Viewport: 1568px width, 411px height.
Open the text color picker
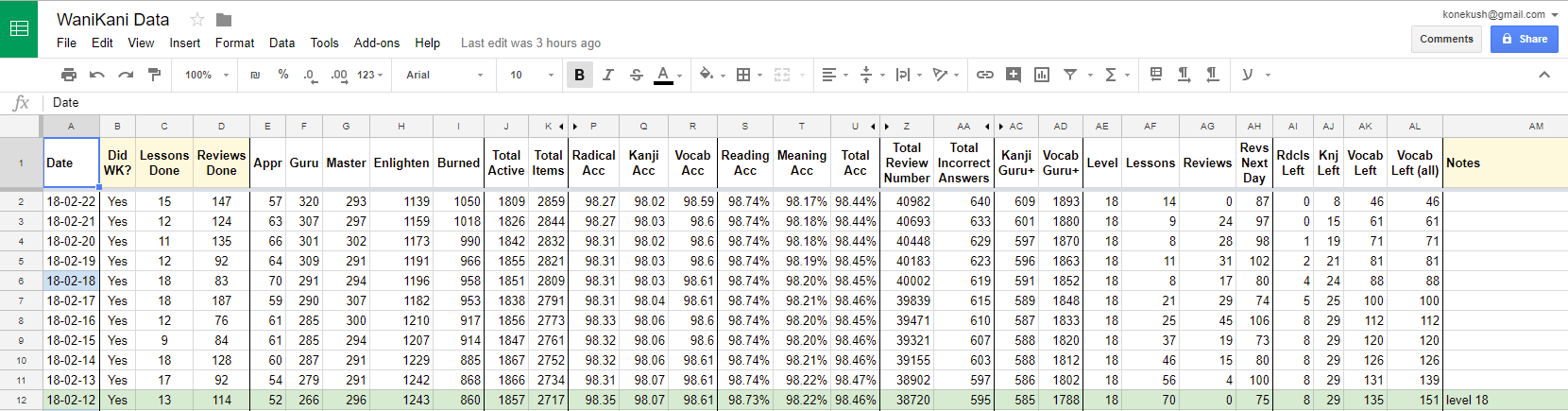point(663,75)
